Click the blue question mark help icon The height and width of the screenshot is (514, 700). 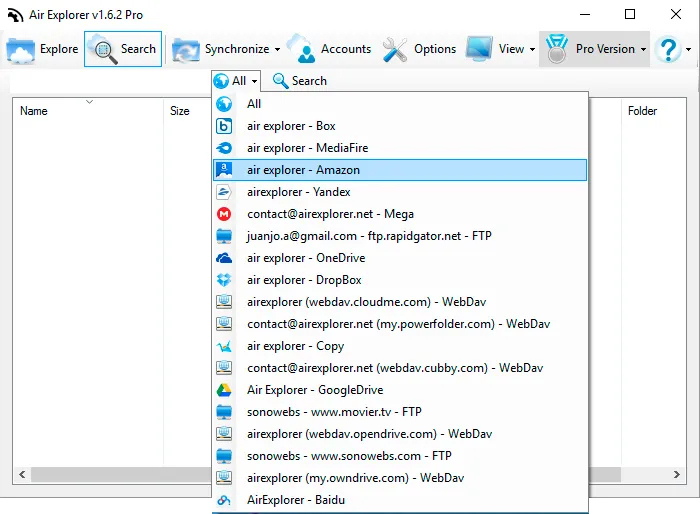[x=668, y=49]
